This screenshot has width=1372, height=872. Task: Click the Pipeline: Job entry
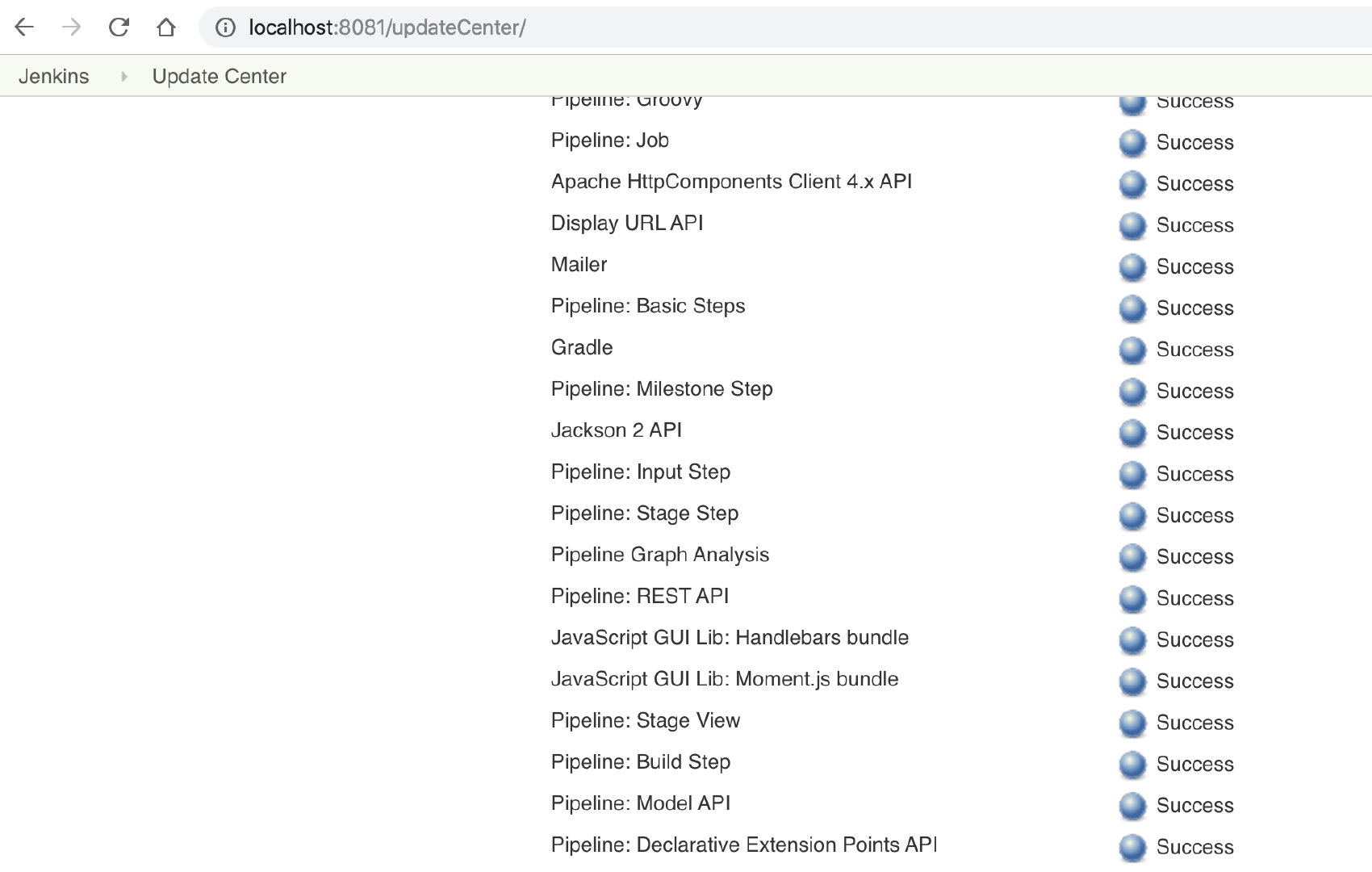[x=609, y=140]
